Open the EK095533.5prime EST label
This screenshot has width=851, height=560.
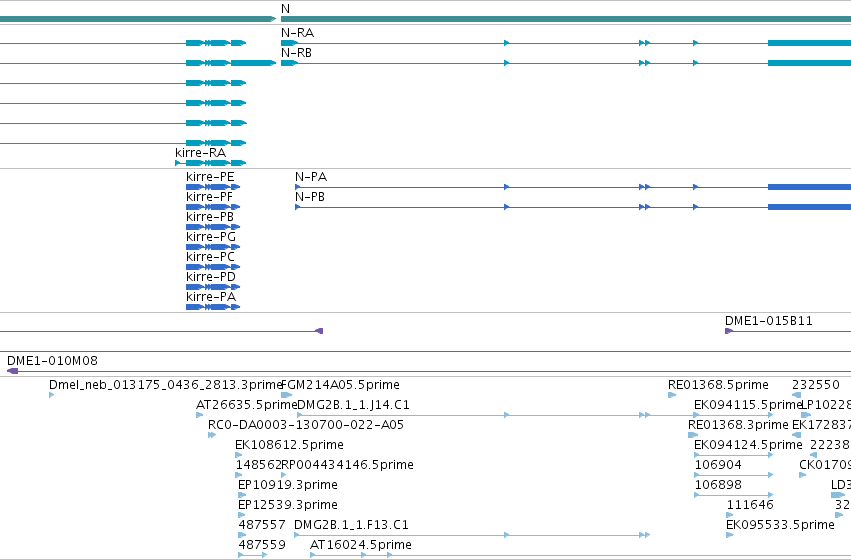780,525
